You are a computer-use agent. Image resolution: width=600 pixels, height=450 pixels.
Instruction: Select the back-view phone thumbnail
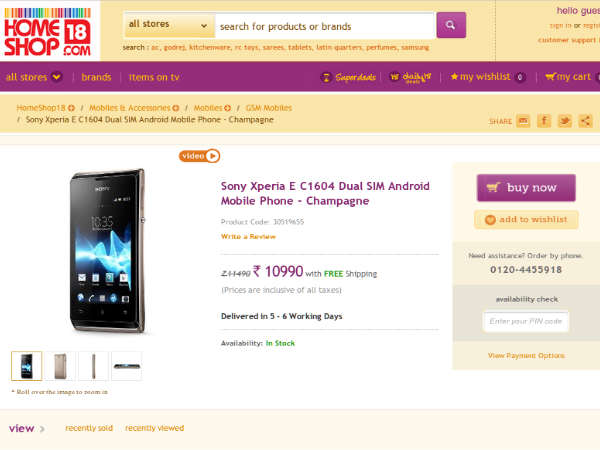(60, 366)
